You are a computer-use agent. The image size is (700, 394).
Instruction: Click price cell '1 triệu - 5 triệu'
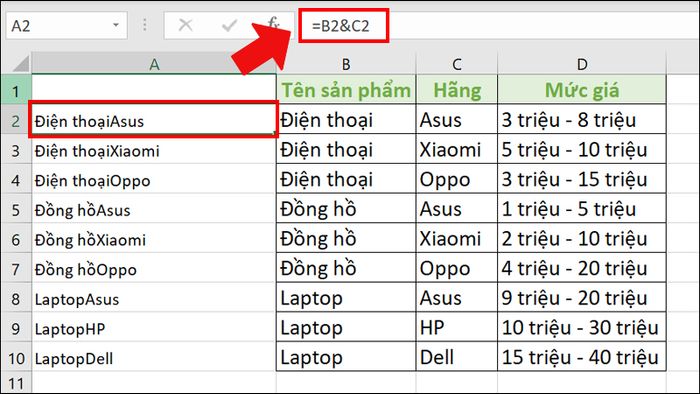(x=582, y=209)
